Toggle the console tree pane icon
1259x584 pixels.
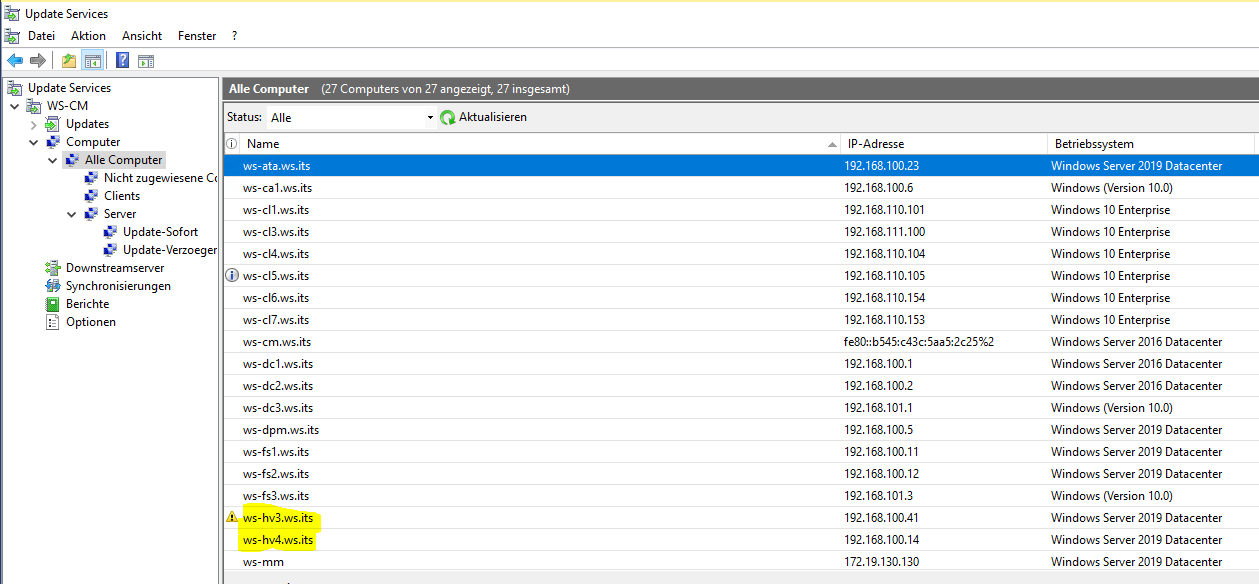coord(92,60)
